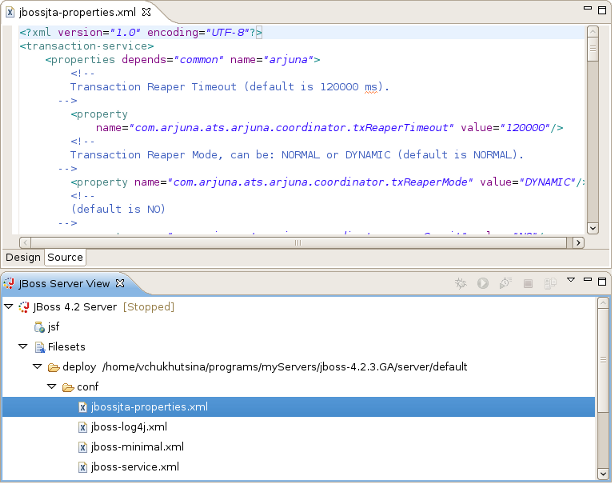The image size is (612, 483).
Task: Collapse the conf folder node
Action: [51, 387]
